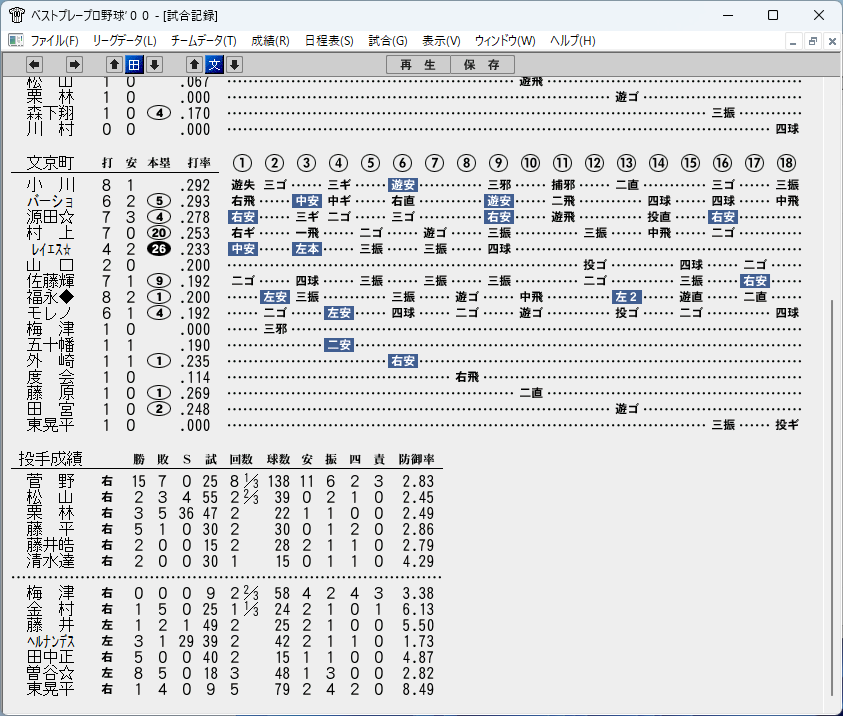Screen dimensions: 843x716
Task: Click the up arrow beside the 田 icon
Action: point(114,65)
